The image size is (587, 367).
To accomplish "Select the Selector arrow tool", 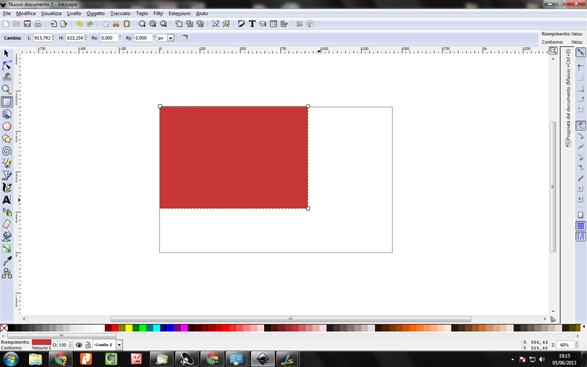I will pyautogui.click(x=6, y=54).
